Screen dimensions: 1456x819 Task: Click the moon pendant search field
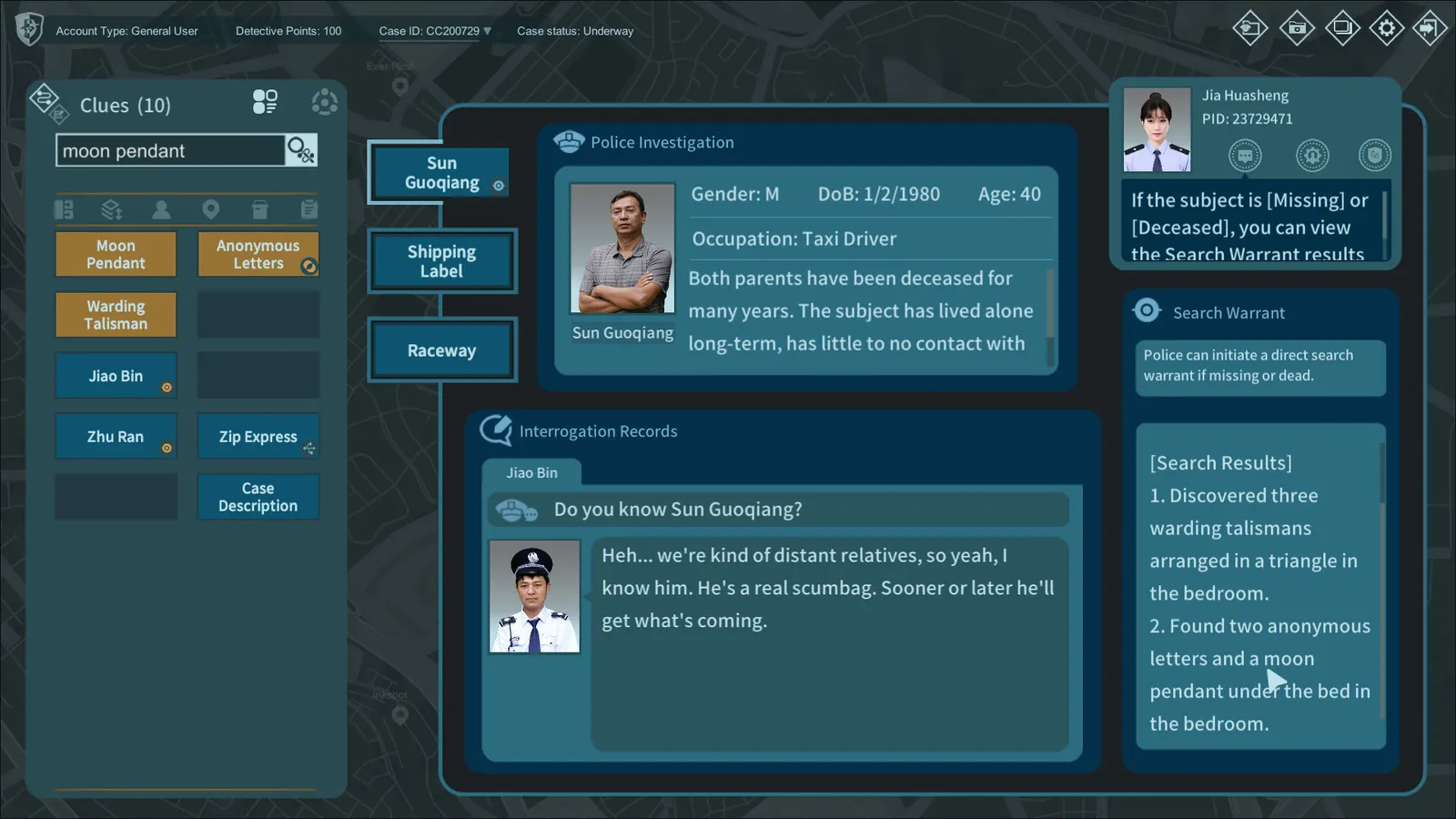[170, 150]
